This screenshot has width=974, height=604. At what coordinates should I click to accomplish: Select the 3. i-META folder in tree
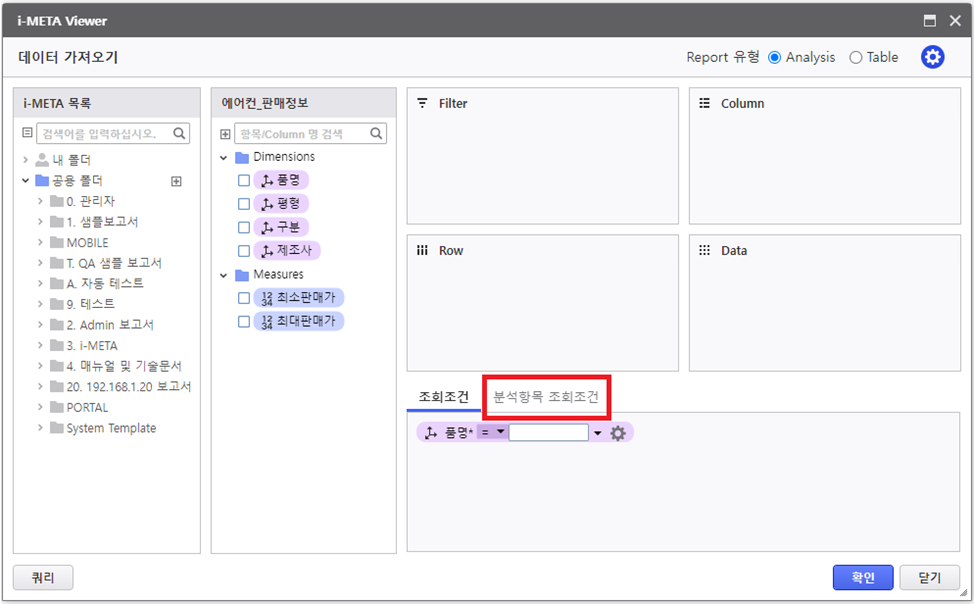coord(91,346)
